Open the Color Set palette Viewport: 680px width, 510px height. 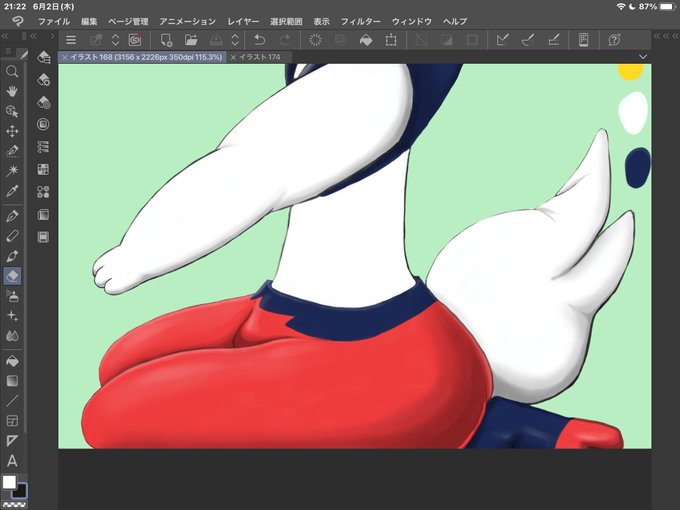[43, 170]
